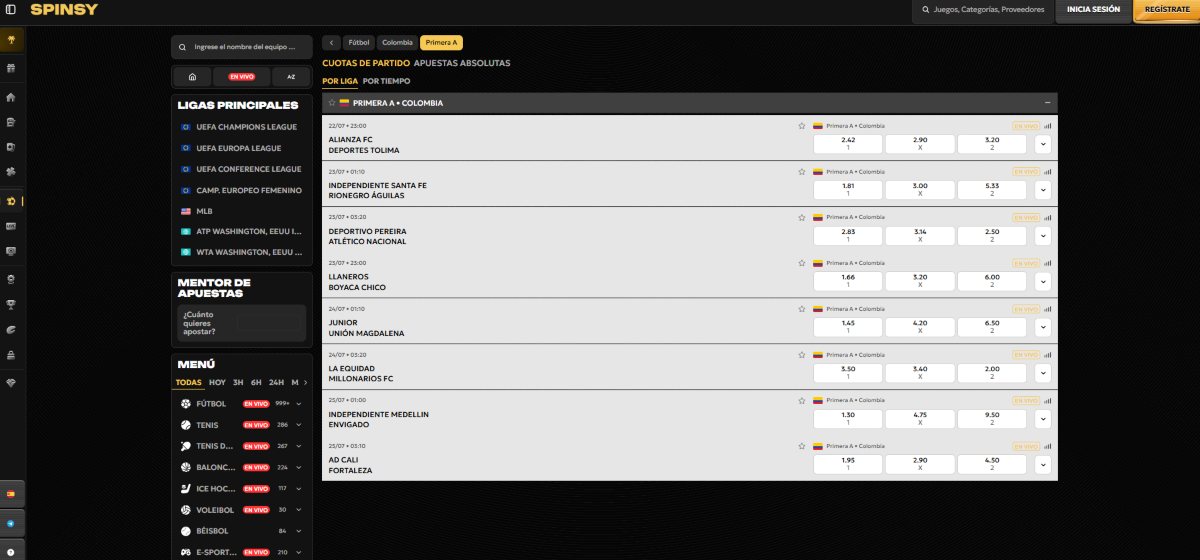Click the trophy icon in the left sidebar
This screenshot has height=560, width=1200.
(11, 304)
